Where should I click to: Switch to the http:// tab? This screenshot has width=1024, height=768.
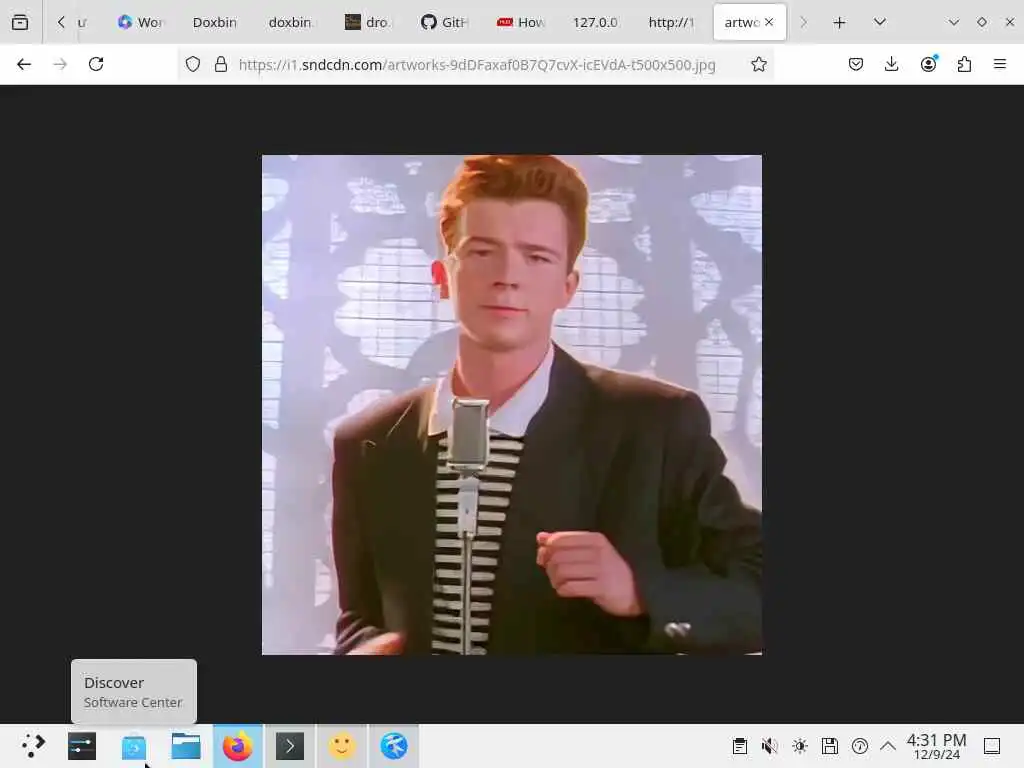[671, 22]
